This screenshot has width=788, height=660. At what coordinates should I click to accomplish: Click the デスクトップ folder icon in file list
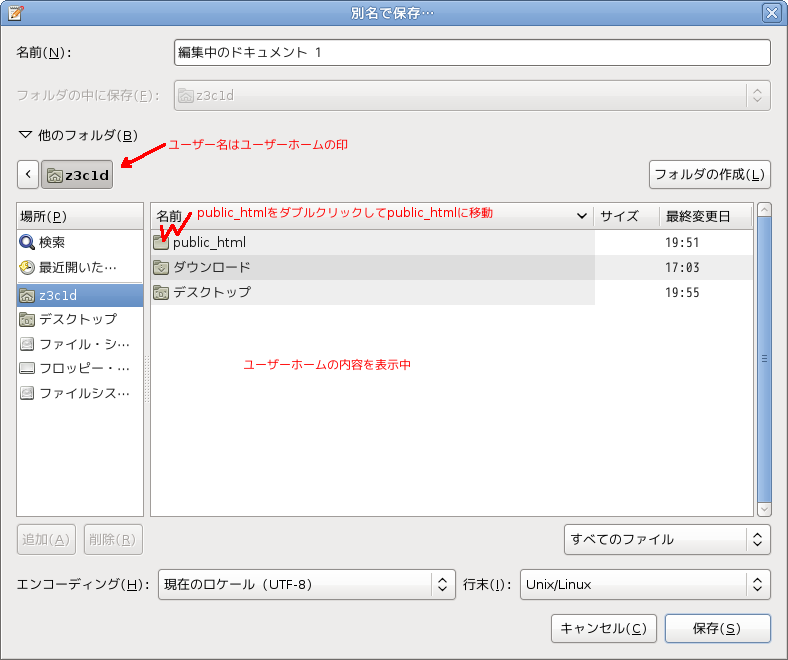[161, 292]
